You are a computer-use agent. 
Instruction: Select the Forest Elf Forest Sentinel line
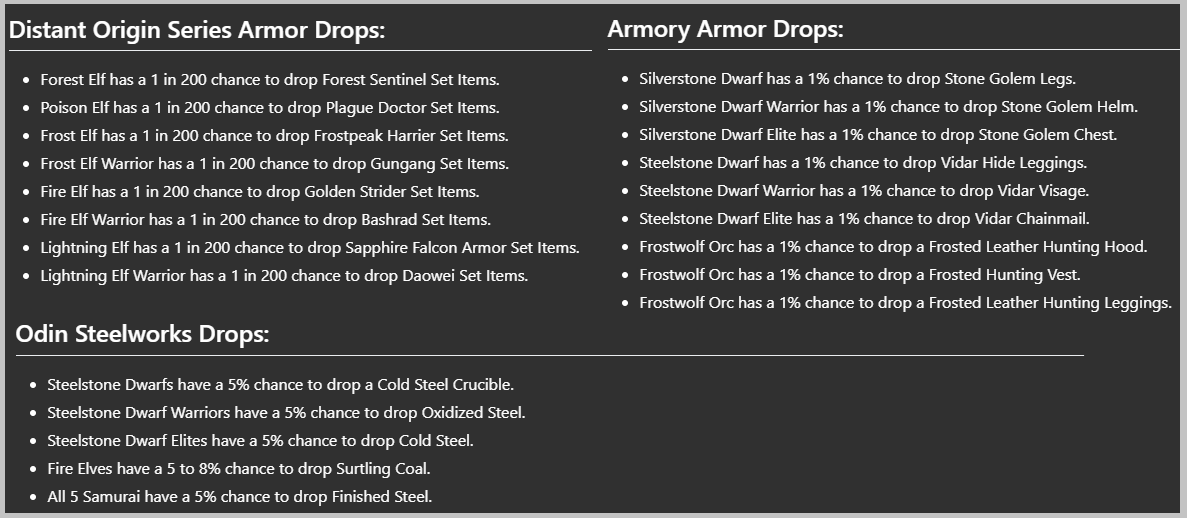click(x=270, y=80)
